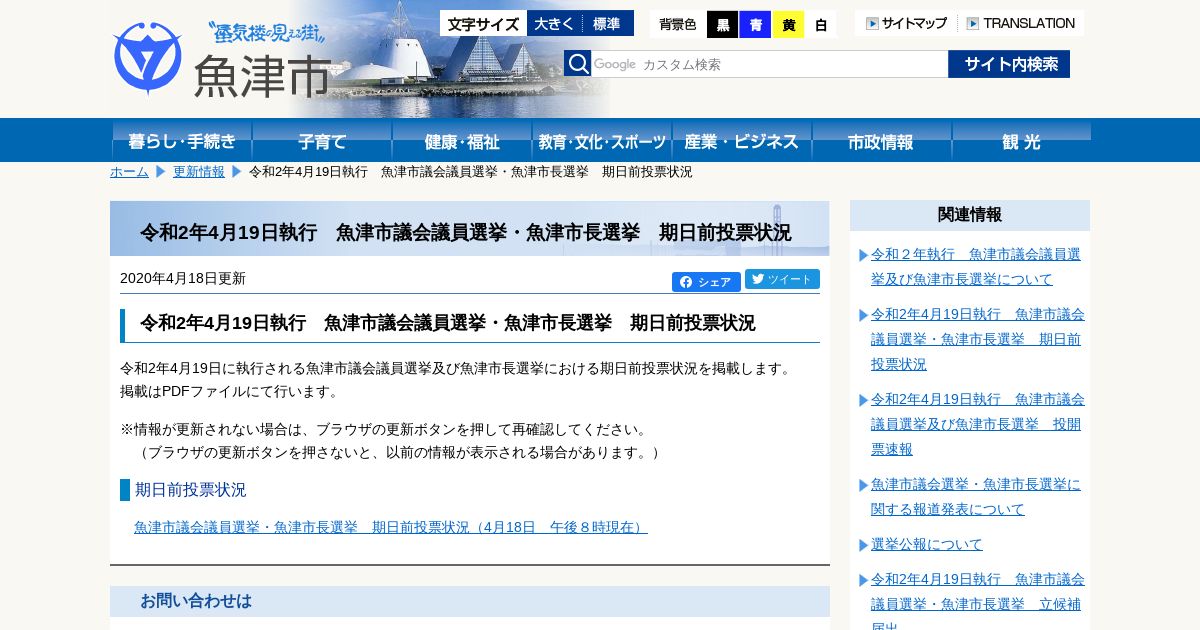Click the 関連情報 sidebar heading

click(x=970, y=215)
